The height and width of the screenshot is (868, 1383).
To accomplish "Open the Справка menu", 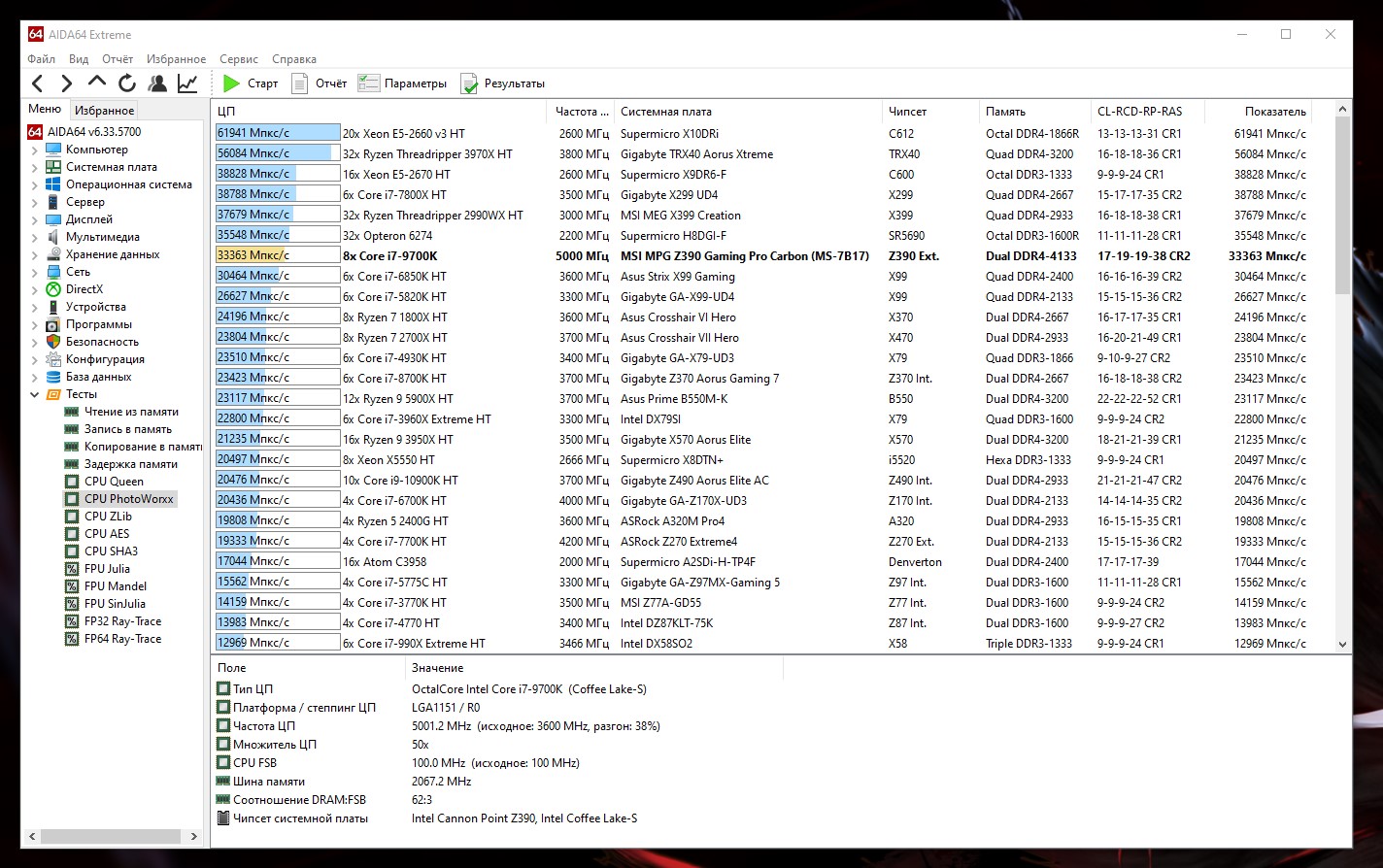I will click(294, 59).
